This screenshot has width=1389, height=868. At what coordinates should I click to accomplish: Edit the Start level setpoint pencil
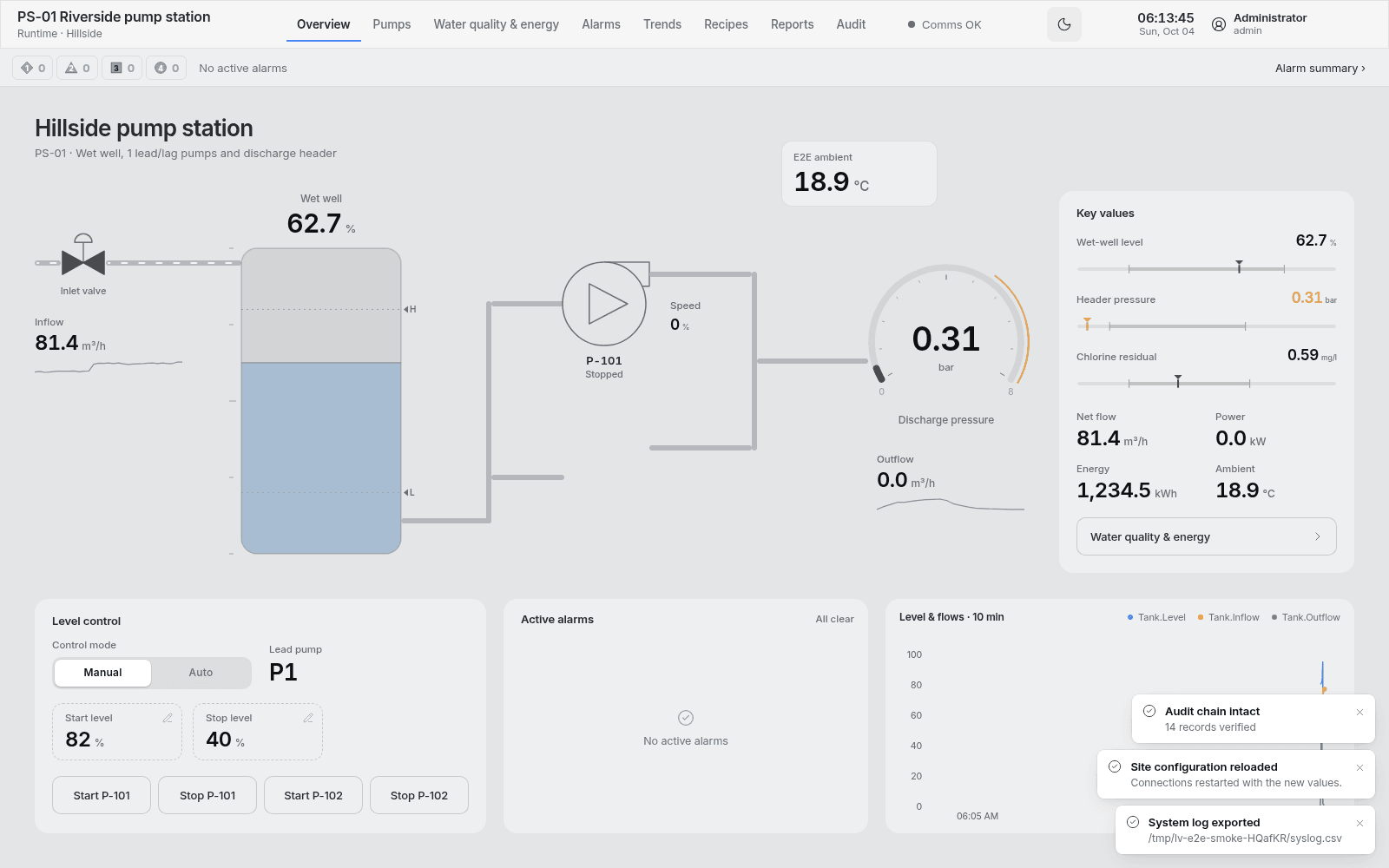tap(168, 718)
